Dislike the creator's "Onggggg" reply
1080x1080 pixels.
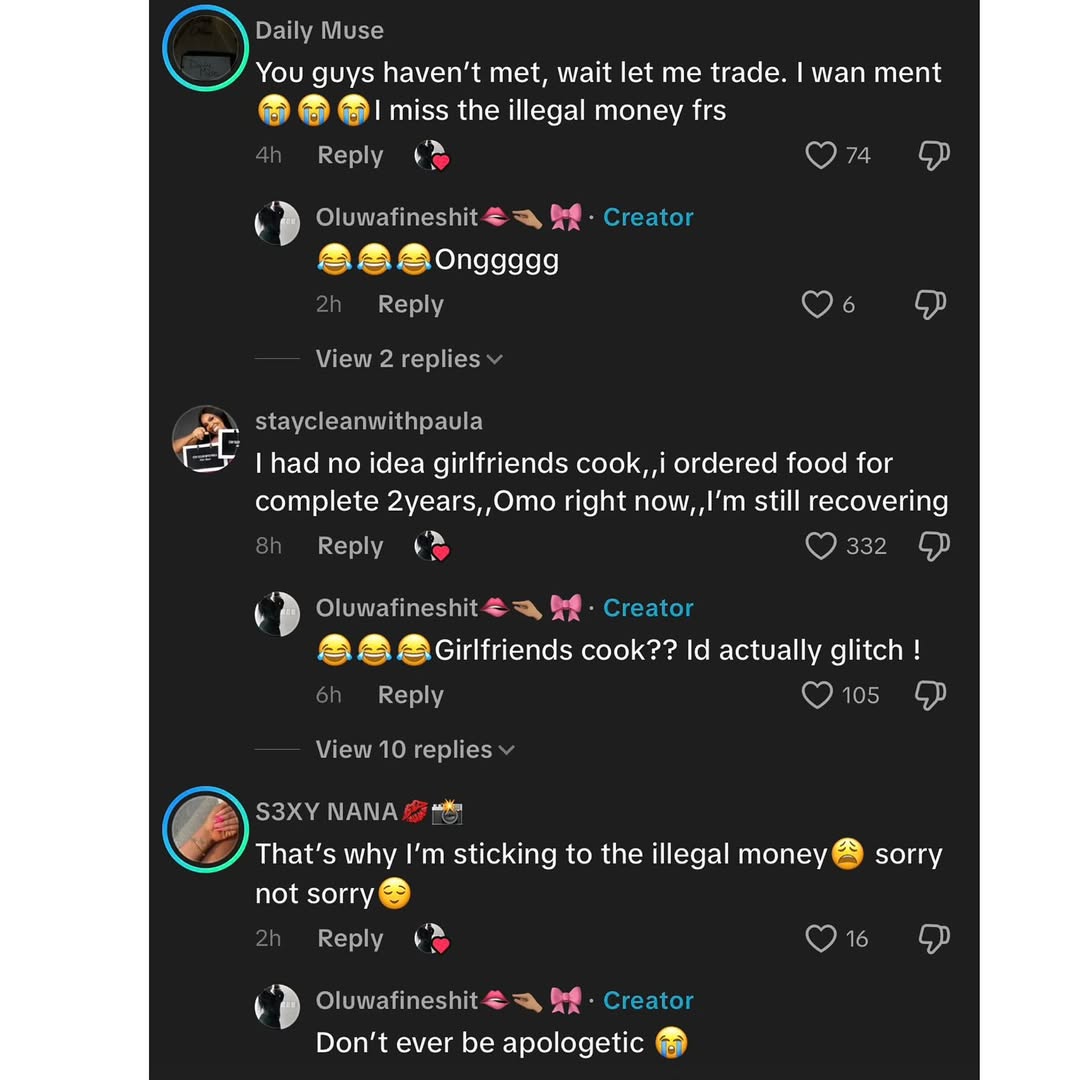tap(931, 304)
